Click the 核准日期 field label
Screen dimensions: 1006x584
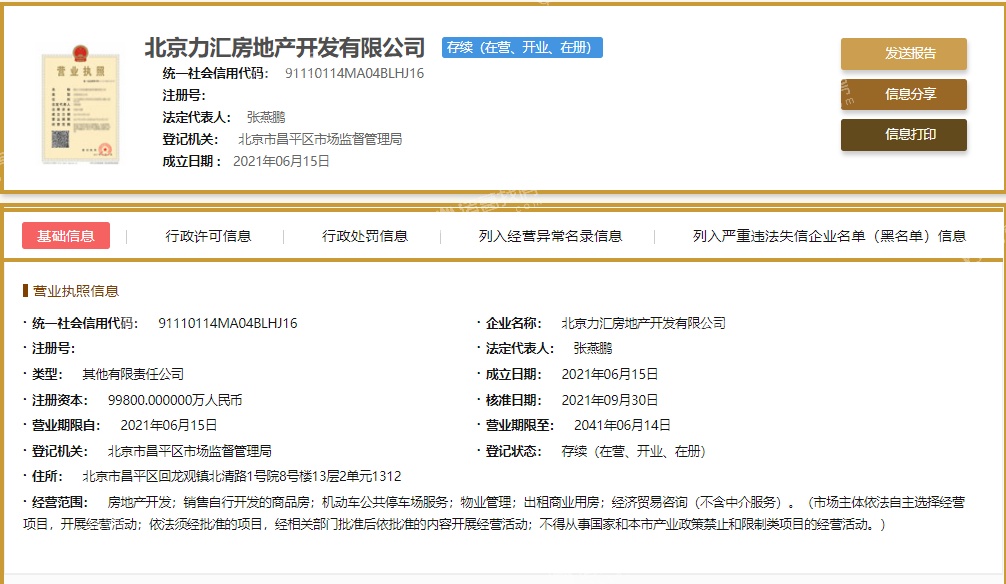pyautogui.click(x=513, y=400)
